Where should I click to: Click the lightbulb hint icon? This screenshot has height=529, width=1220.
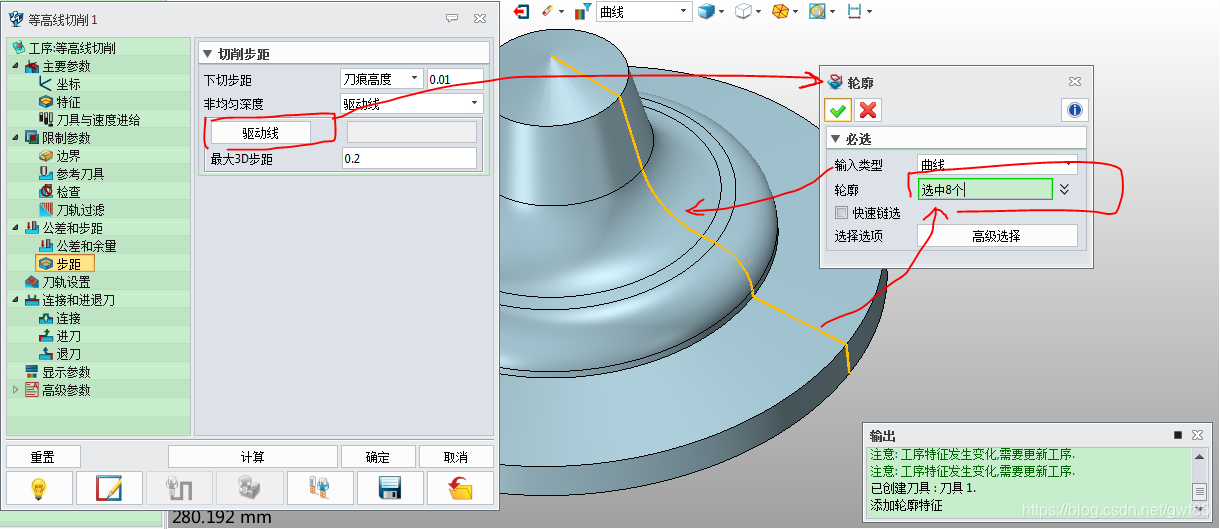coord(40,488)
